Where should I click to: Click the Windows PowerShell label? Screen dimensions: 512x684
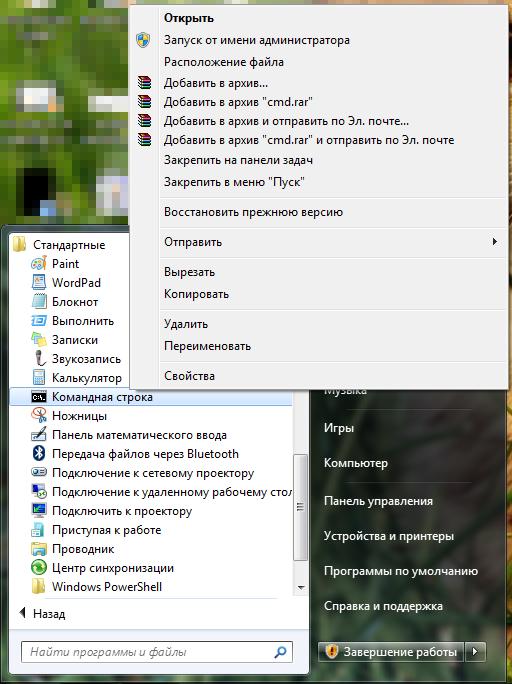(x=107, y=587)
